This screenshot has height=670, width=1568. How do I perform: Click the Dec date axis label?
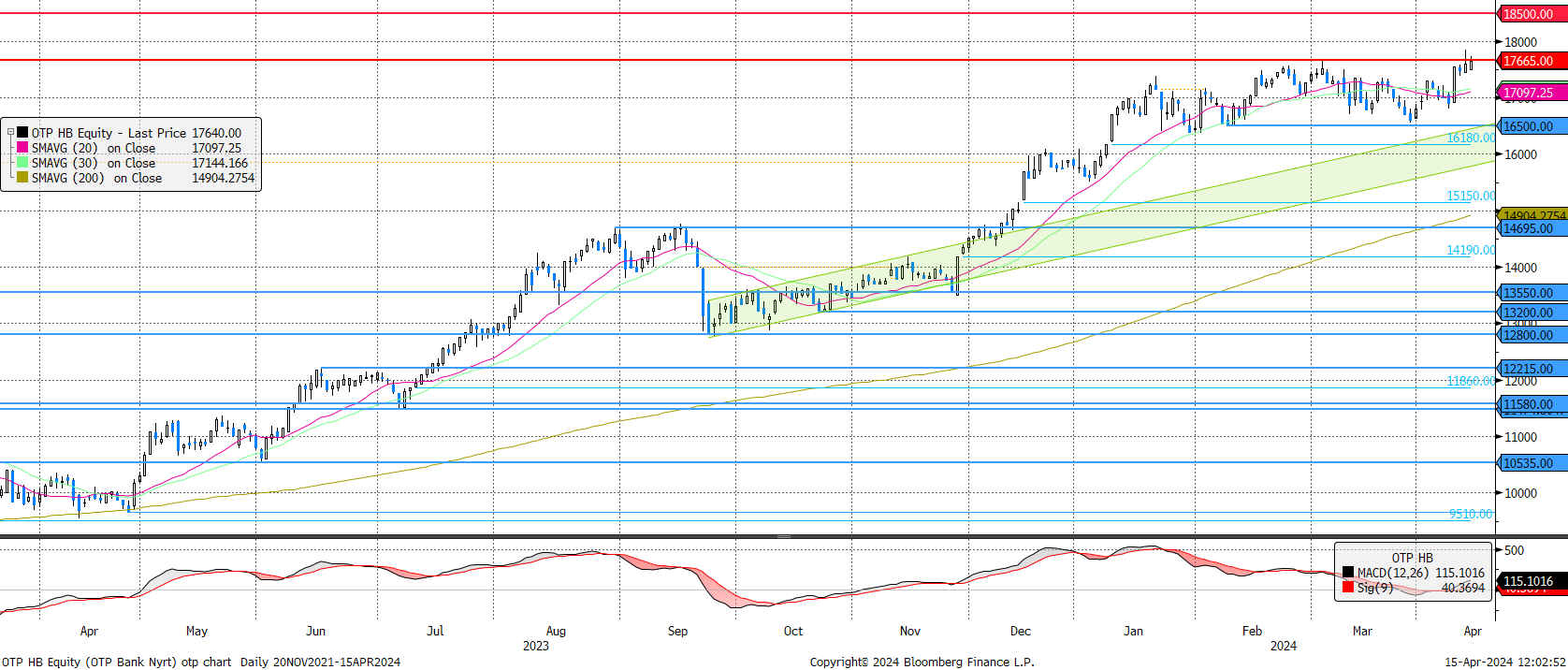coord(1021,631)
